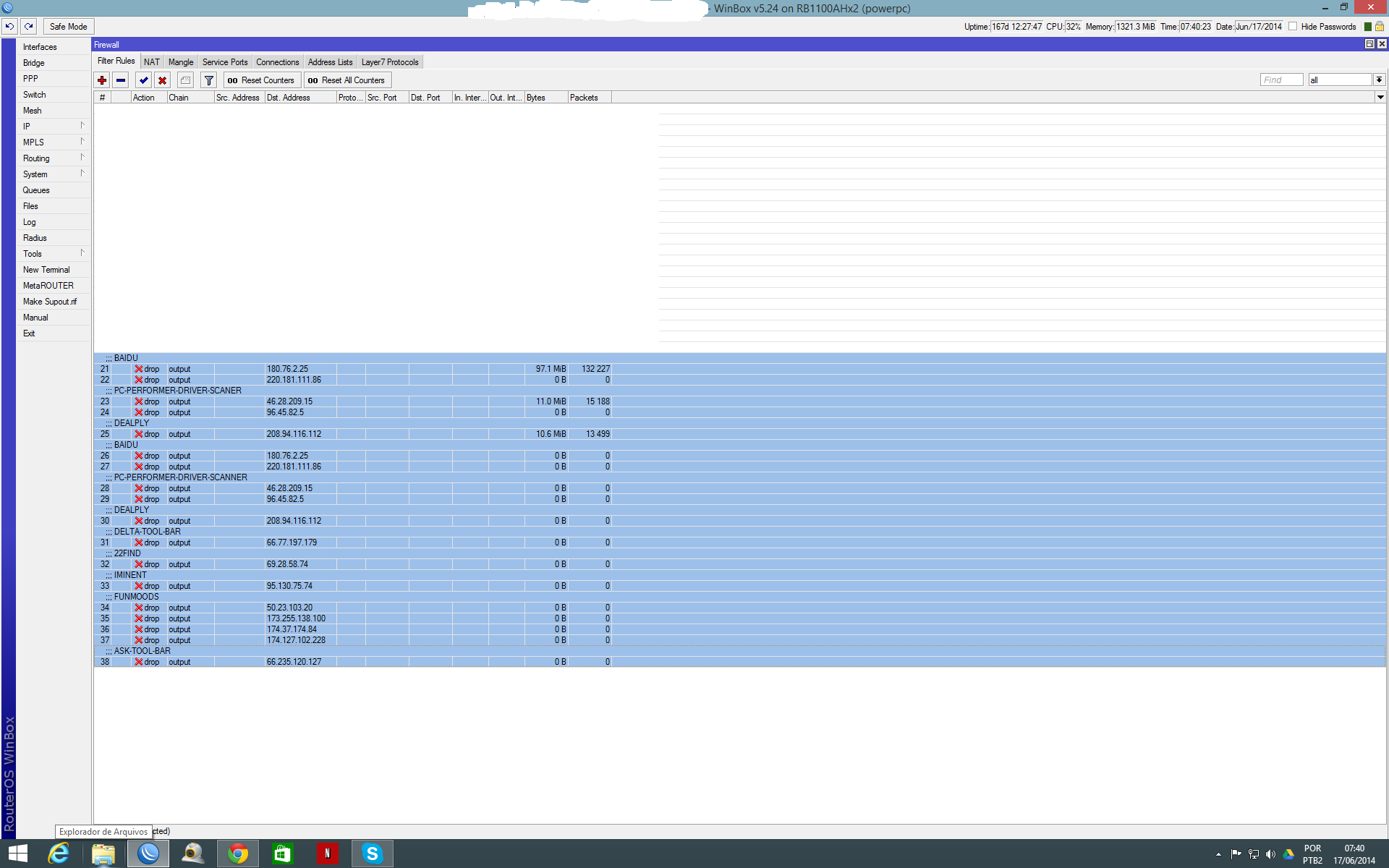This screenshot has height=868, width=1389.
Task: Switch to the Address Lists tab
Action: 330,62
